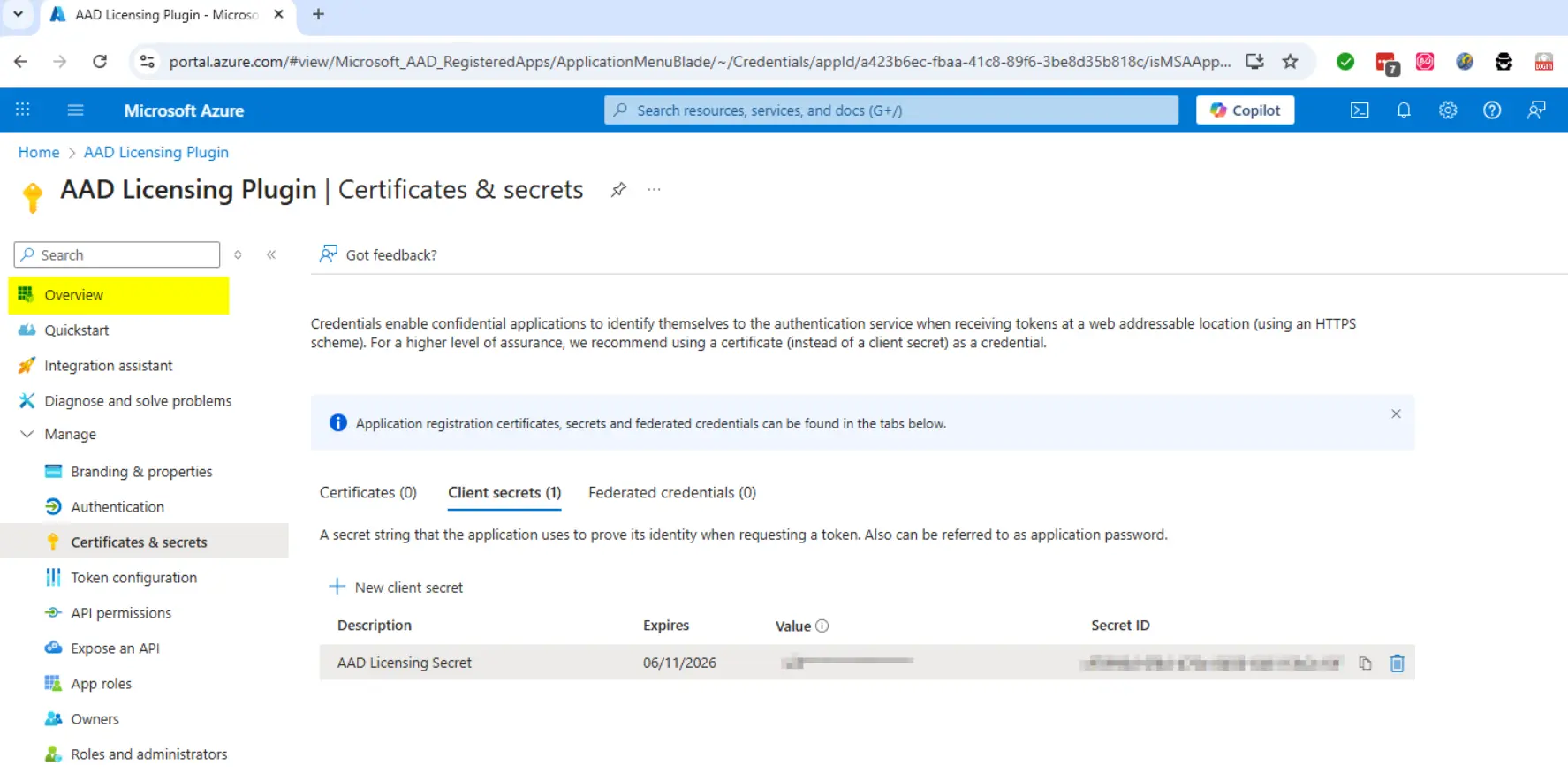Open Cloud Shell from the top bar
The height and width of the screenshot is (781, 1568).
click(x=1360, y=110)
